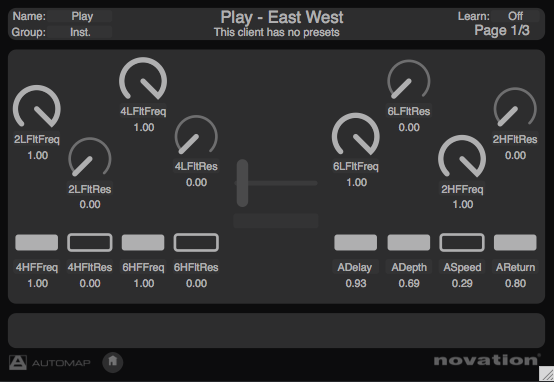
Task: Click the 6HFltRes label text
Action: [x=196, y=268]
